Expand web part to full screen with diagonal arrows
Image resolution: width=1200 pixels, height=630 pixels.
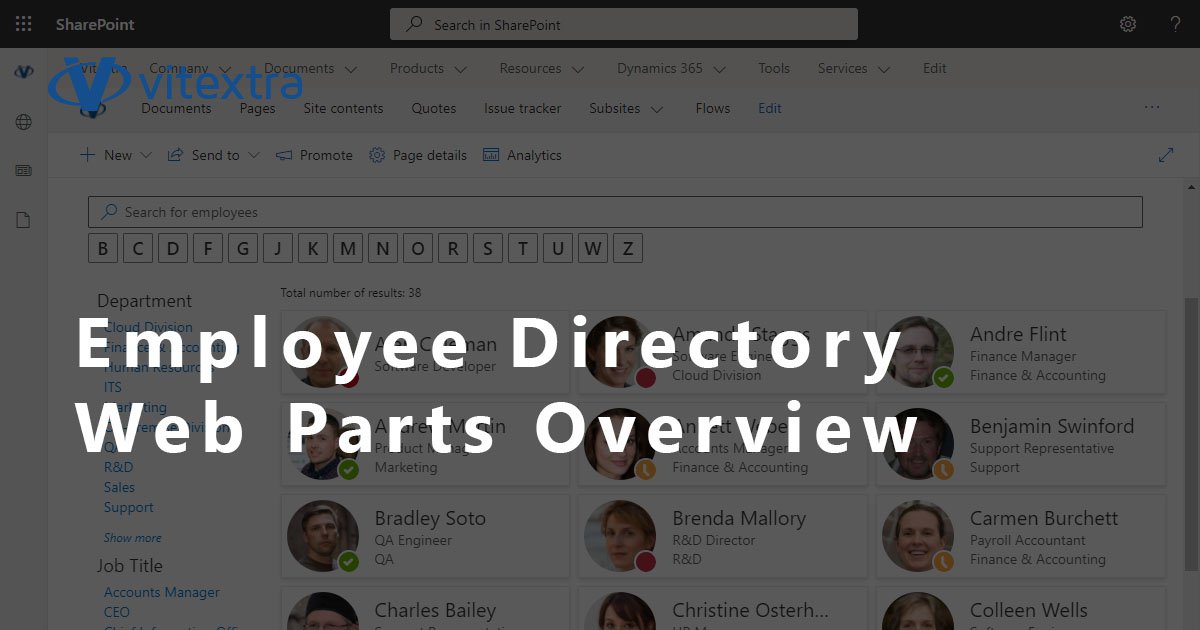coord(1166,155)
